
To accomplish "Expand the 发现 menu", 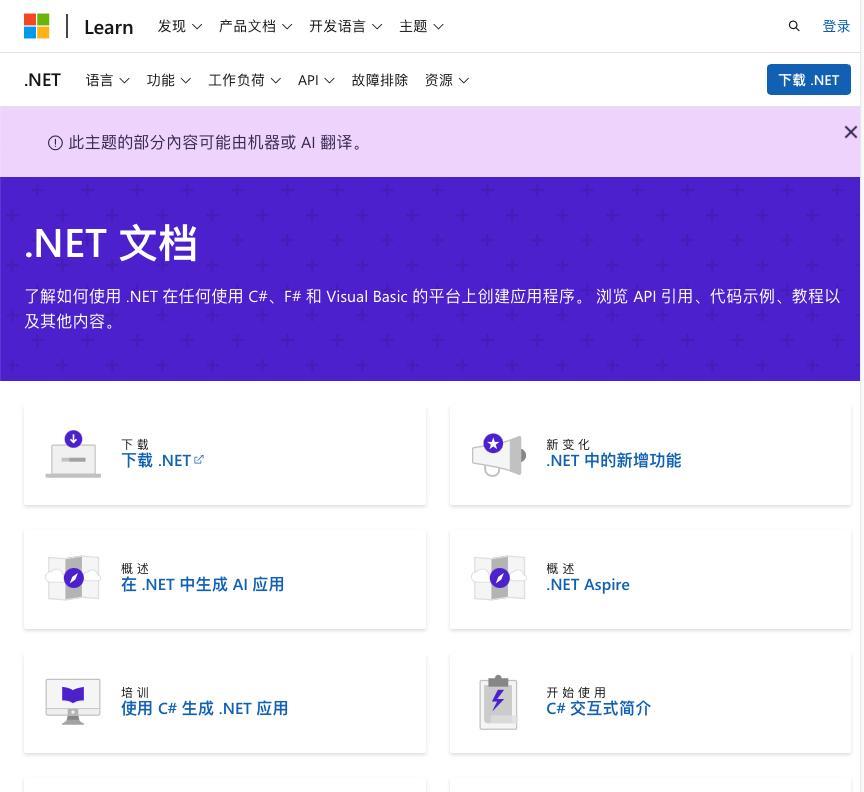I will (180, 26).
